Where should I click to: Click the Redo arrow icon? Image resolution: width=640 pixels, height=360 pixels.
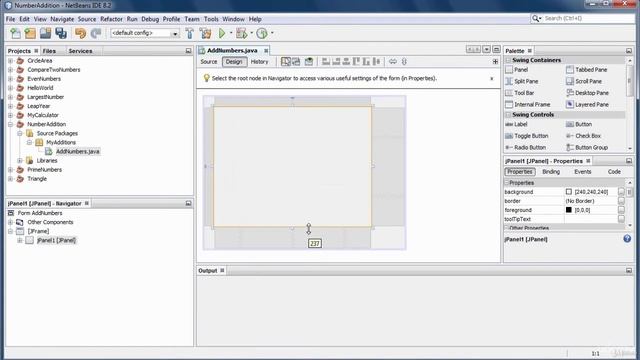[x=96, y=33]
